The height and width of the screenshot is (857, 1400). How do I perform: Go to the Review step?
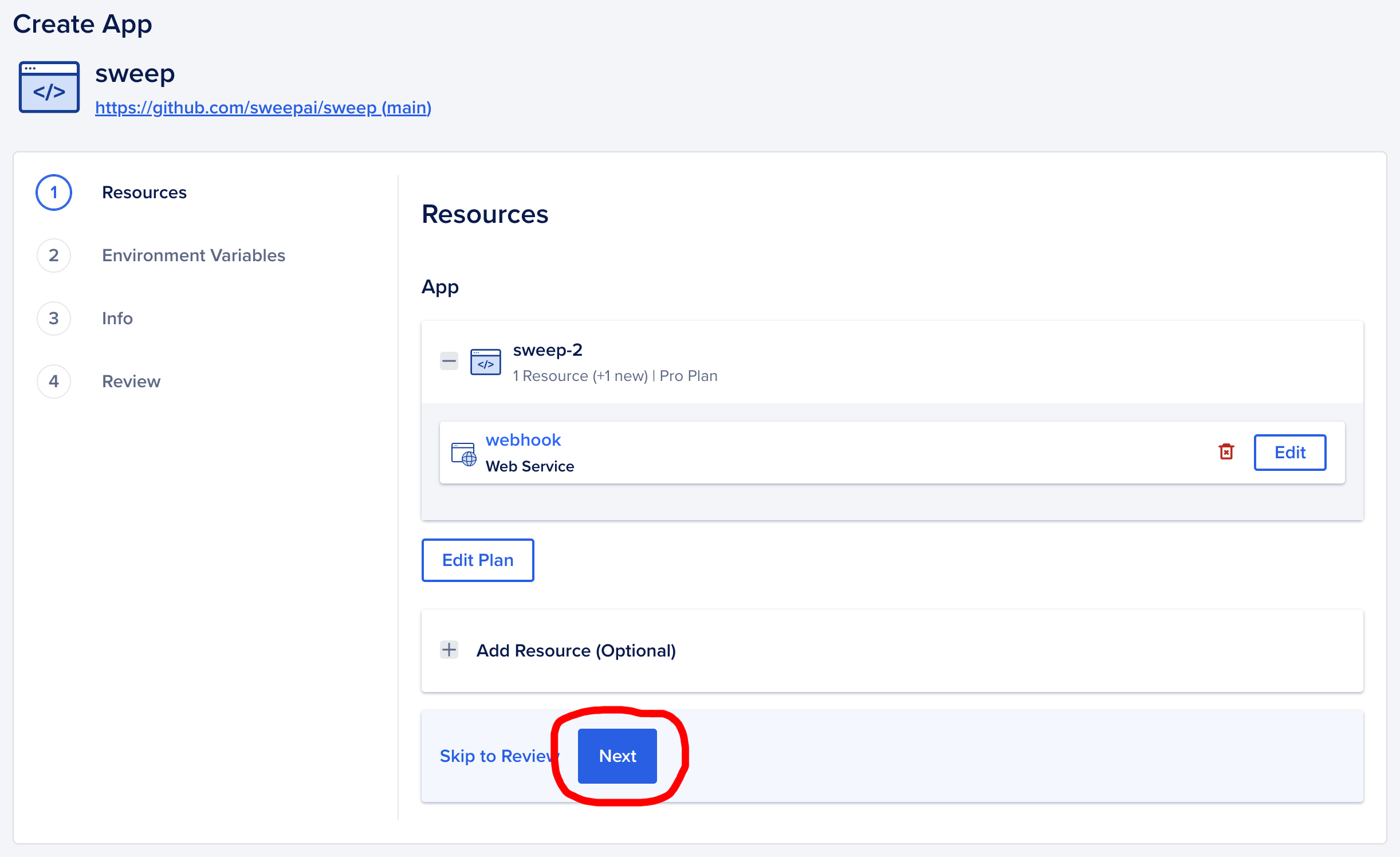coord(131,382)
